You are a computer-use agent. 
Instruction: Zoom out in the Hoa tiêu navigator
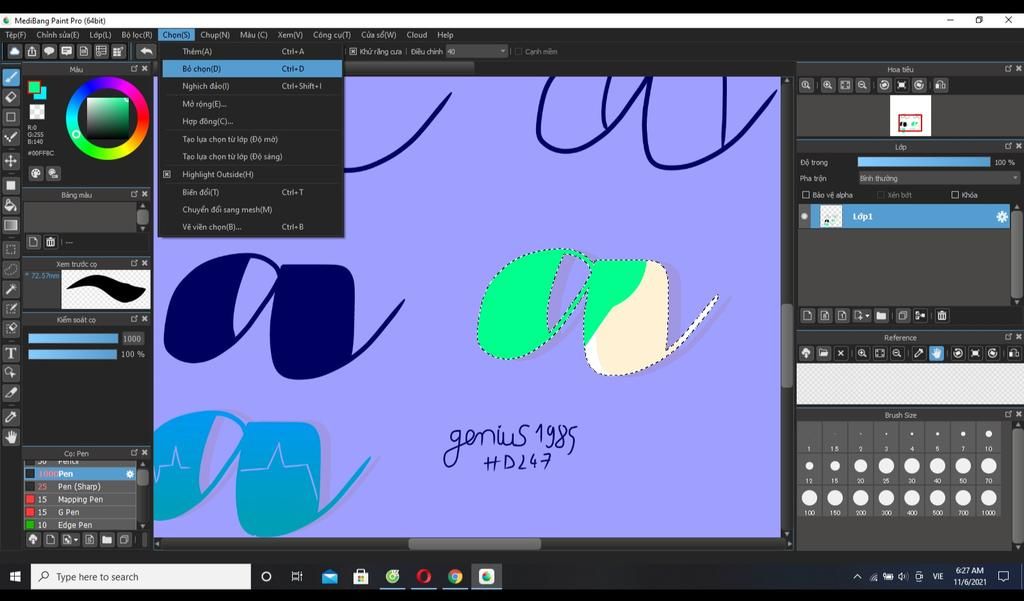863,85
